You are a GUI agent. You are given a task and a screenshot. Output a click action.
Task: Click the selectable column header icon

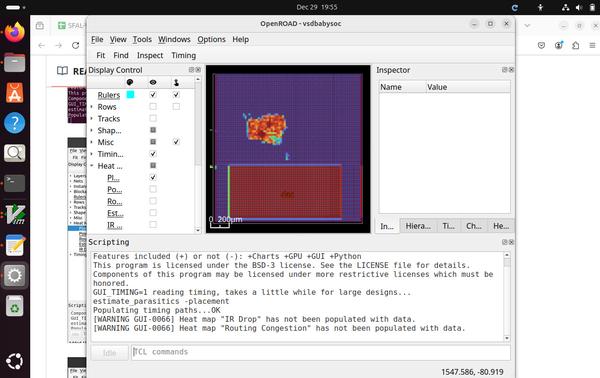176,82
